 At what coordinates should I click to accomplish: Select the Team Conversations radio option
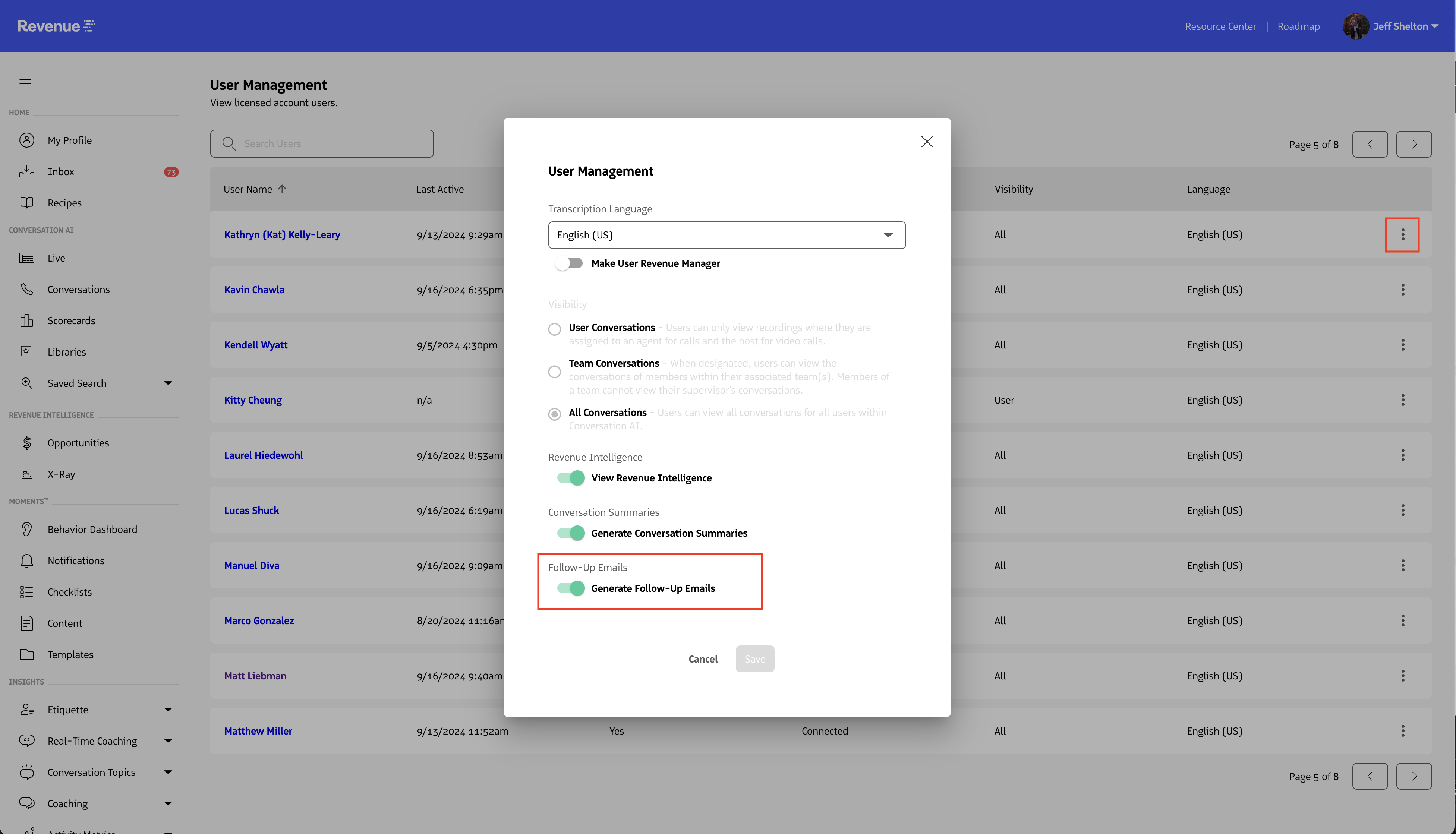click(x=554, y=371)
